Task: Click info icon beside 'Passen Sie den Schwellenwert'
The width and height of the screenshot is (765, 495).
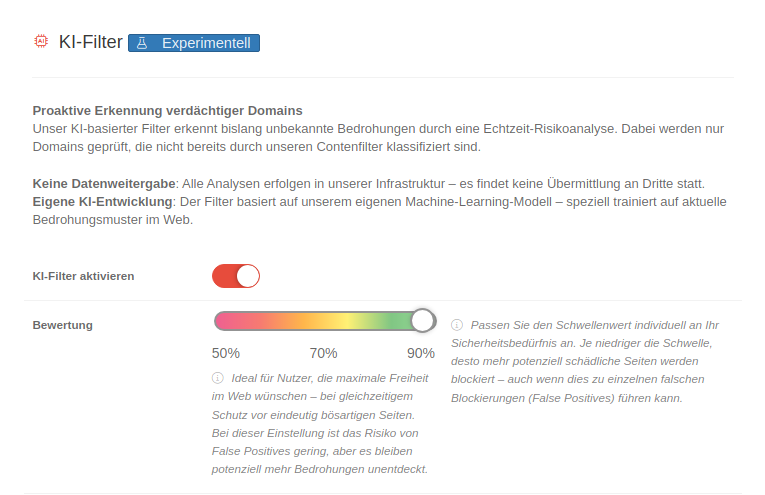Action: point(456,325)
